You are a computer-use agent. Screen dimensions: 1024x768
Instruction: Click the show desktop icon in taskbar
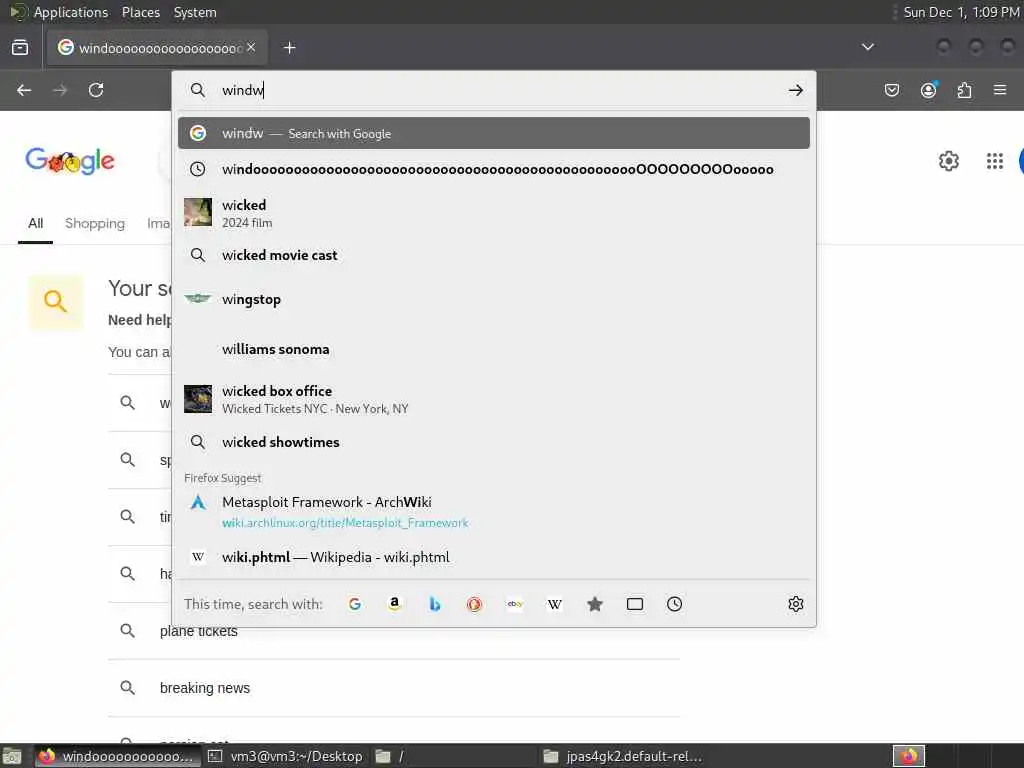point(12,757)
